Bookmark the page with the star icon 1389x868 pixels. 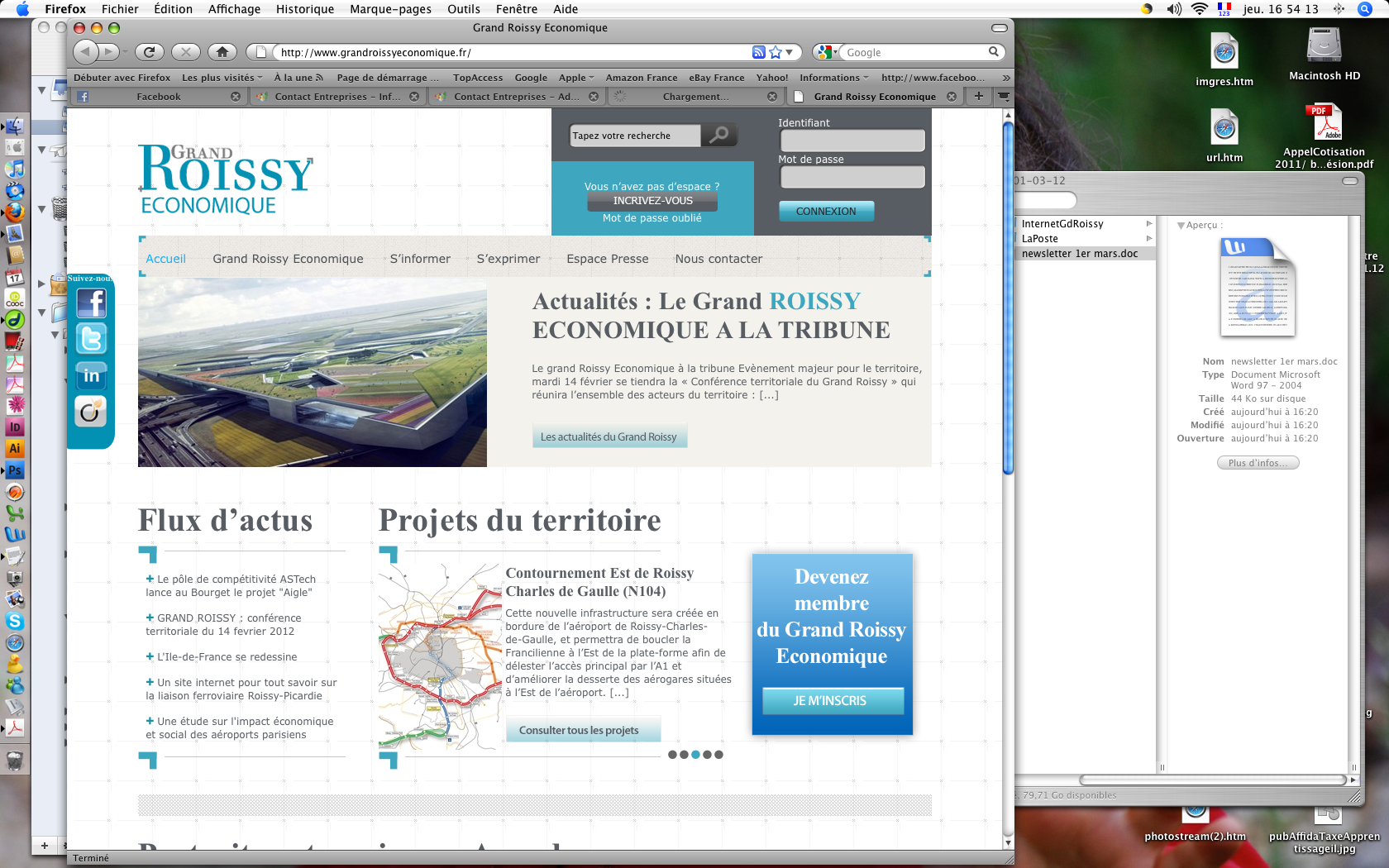(x=776, y=52)
